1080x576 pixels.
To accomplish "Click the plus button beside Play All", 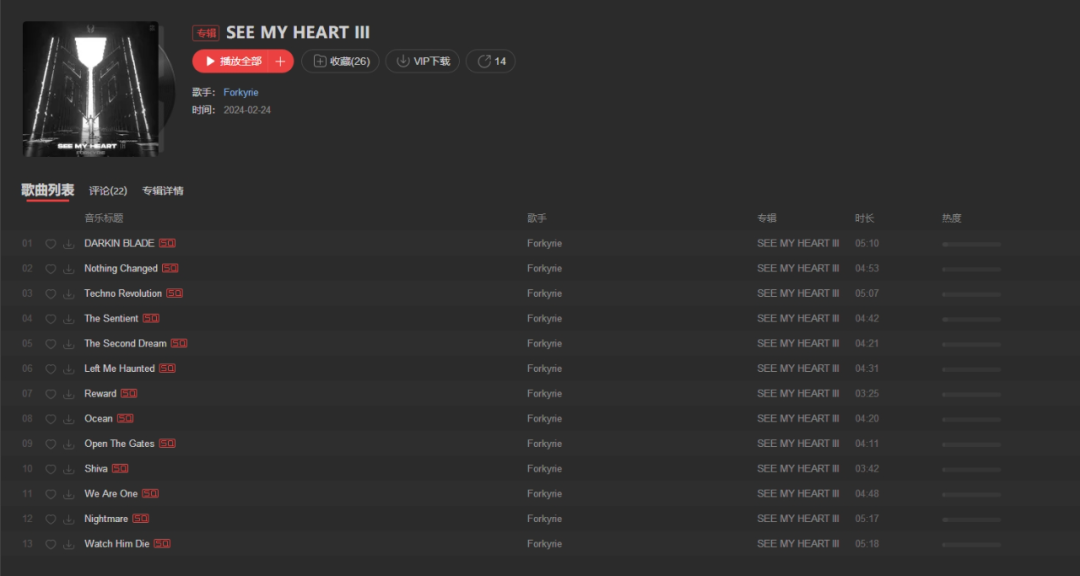I will point(280,61).
